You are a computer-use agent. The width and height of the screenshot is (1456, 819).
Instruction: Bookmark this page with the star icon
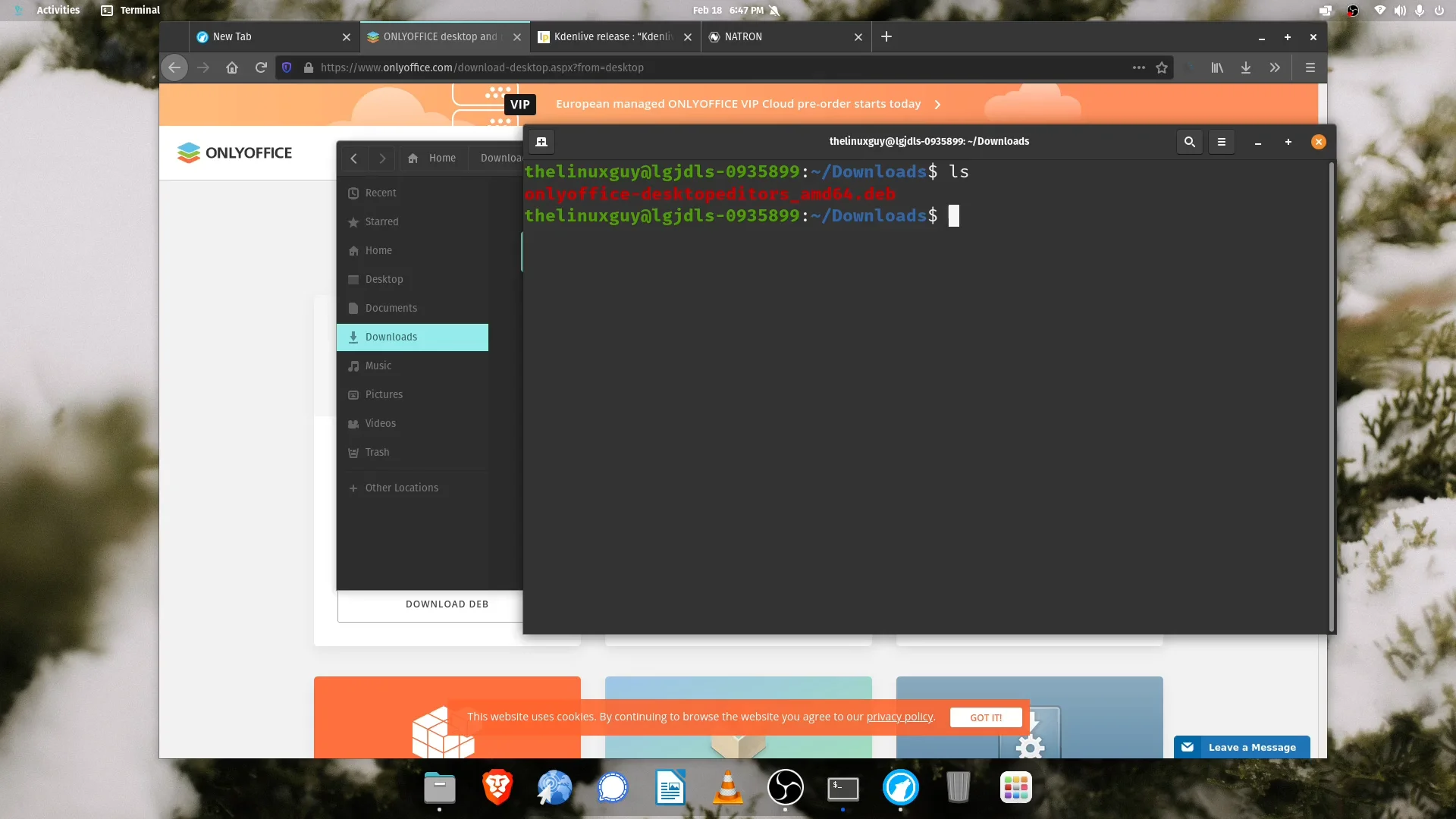click(1162, 67)
